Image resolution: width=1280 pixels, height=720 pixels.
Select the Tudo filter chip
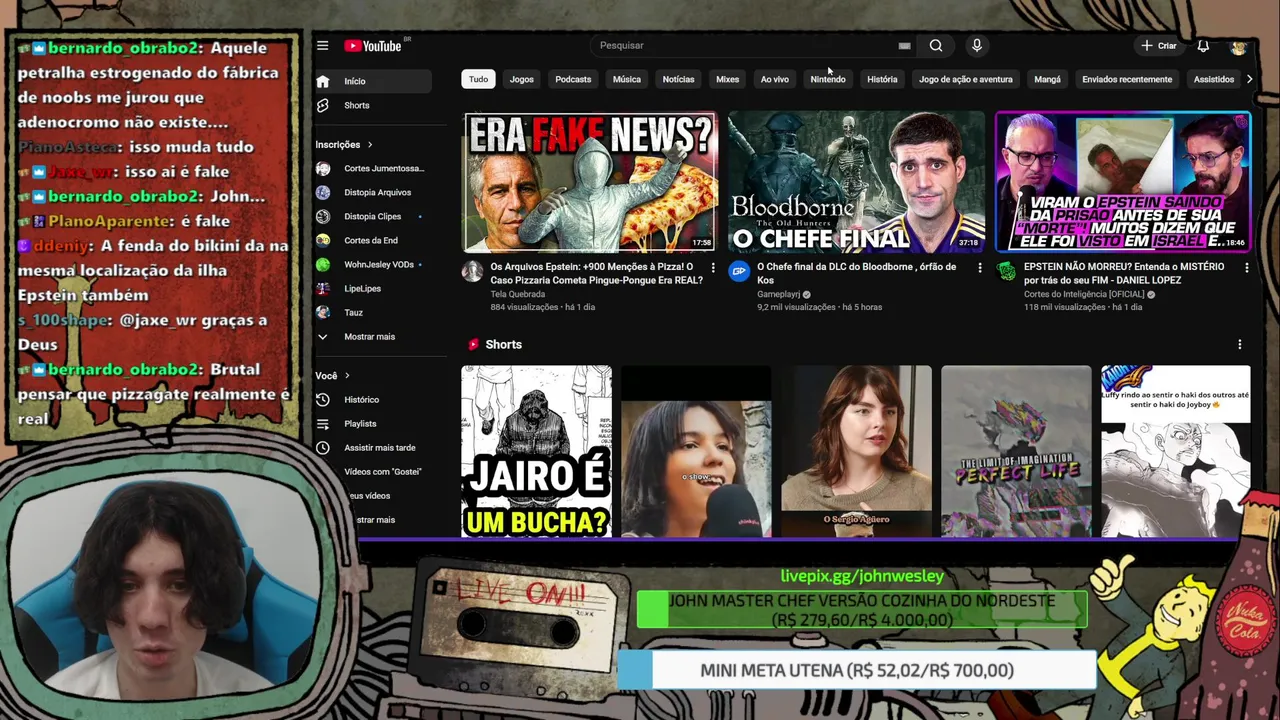click(479, 79)
